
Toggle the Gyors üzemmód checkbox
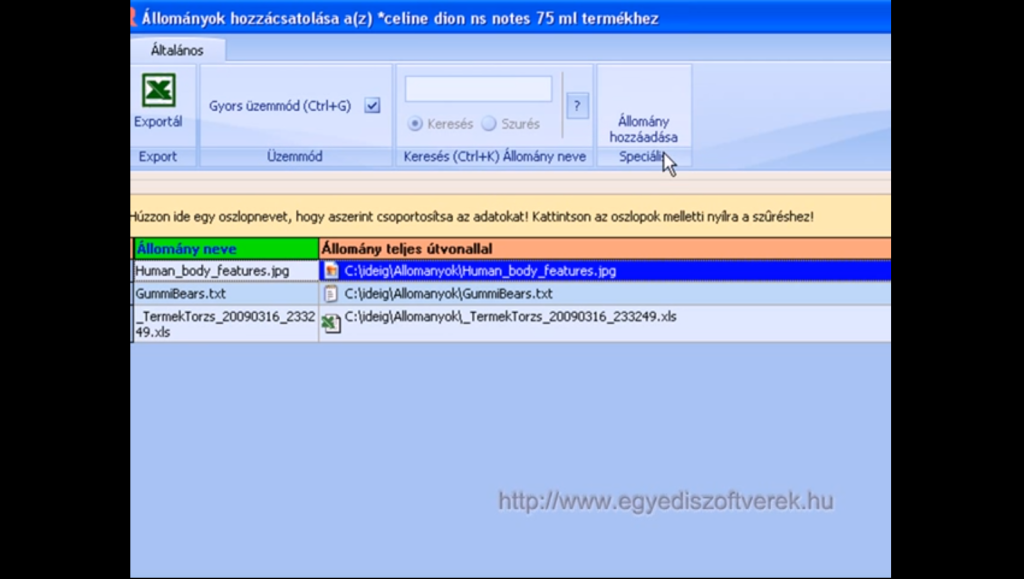(372, 106)
